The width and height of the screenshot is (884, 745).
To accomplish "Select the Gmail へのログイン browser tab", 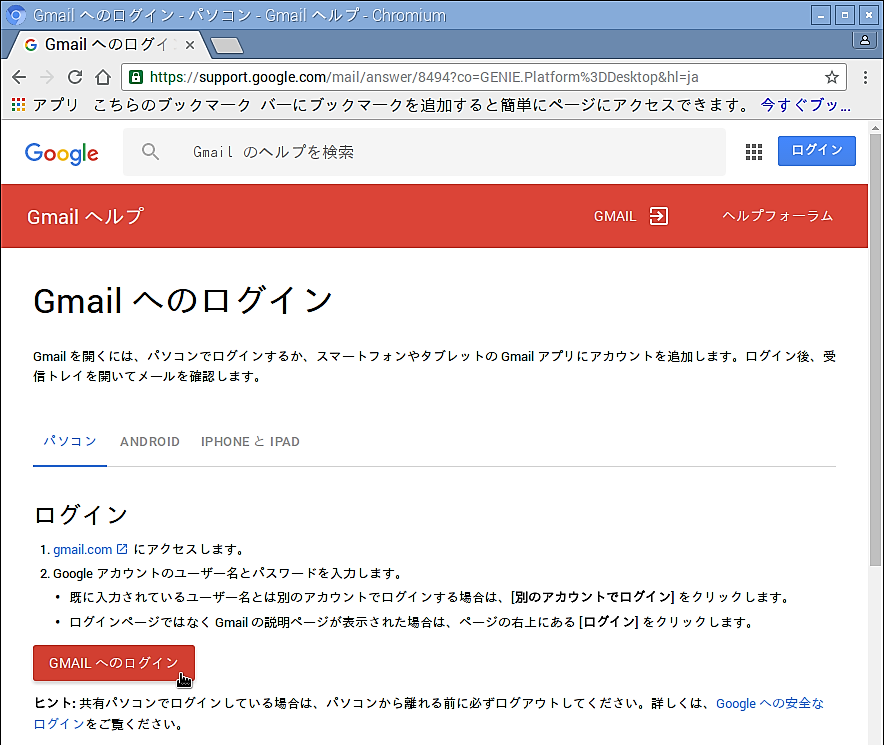I will point(107,45).
